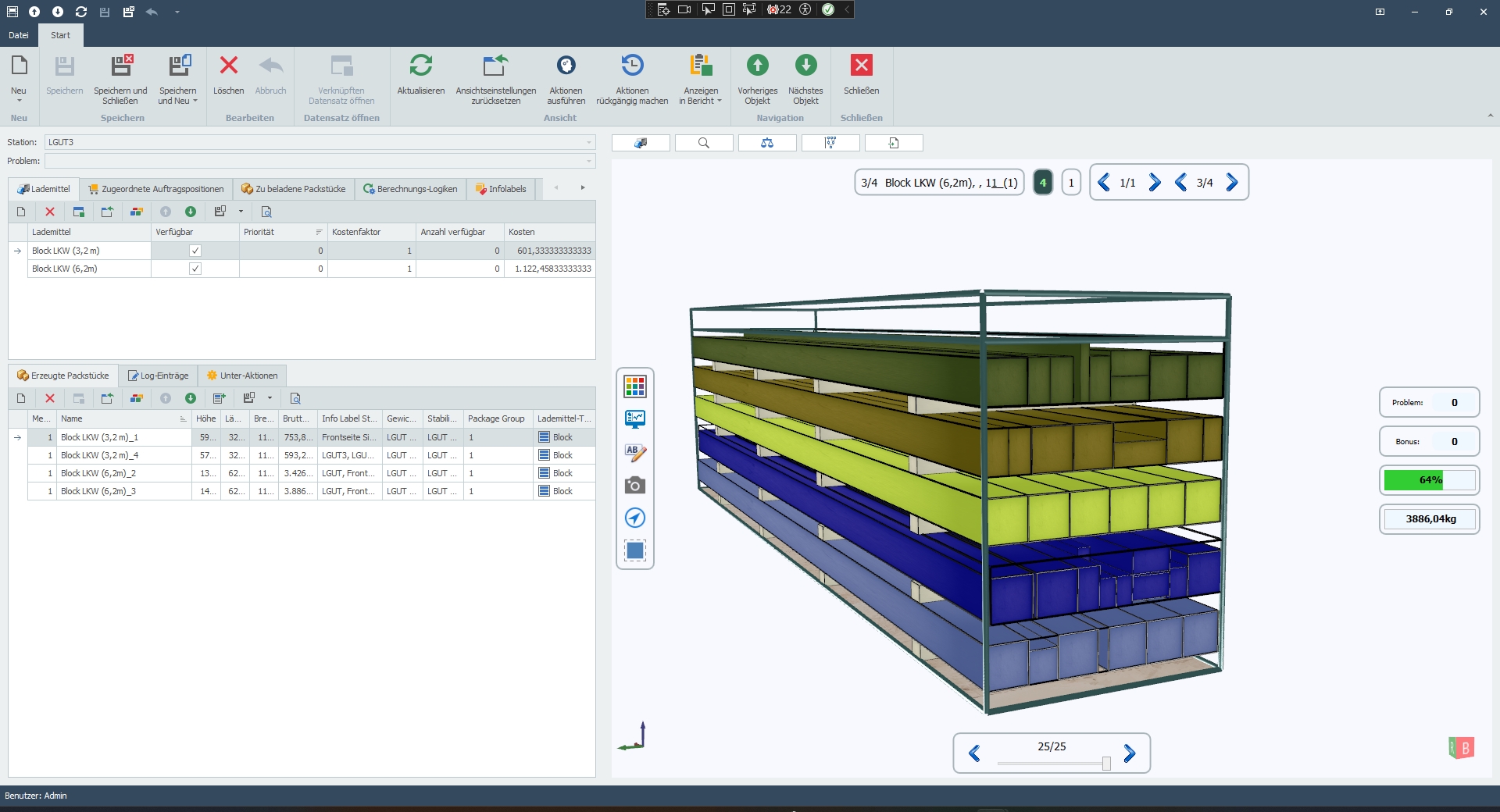Expand the Anzeigen in Bericht dropdown

pyautogui.click(x=719, y=101)
